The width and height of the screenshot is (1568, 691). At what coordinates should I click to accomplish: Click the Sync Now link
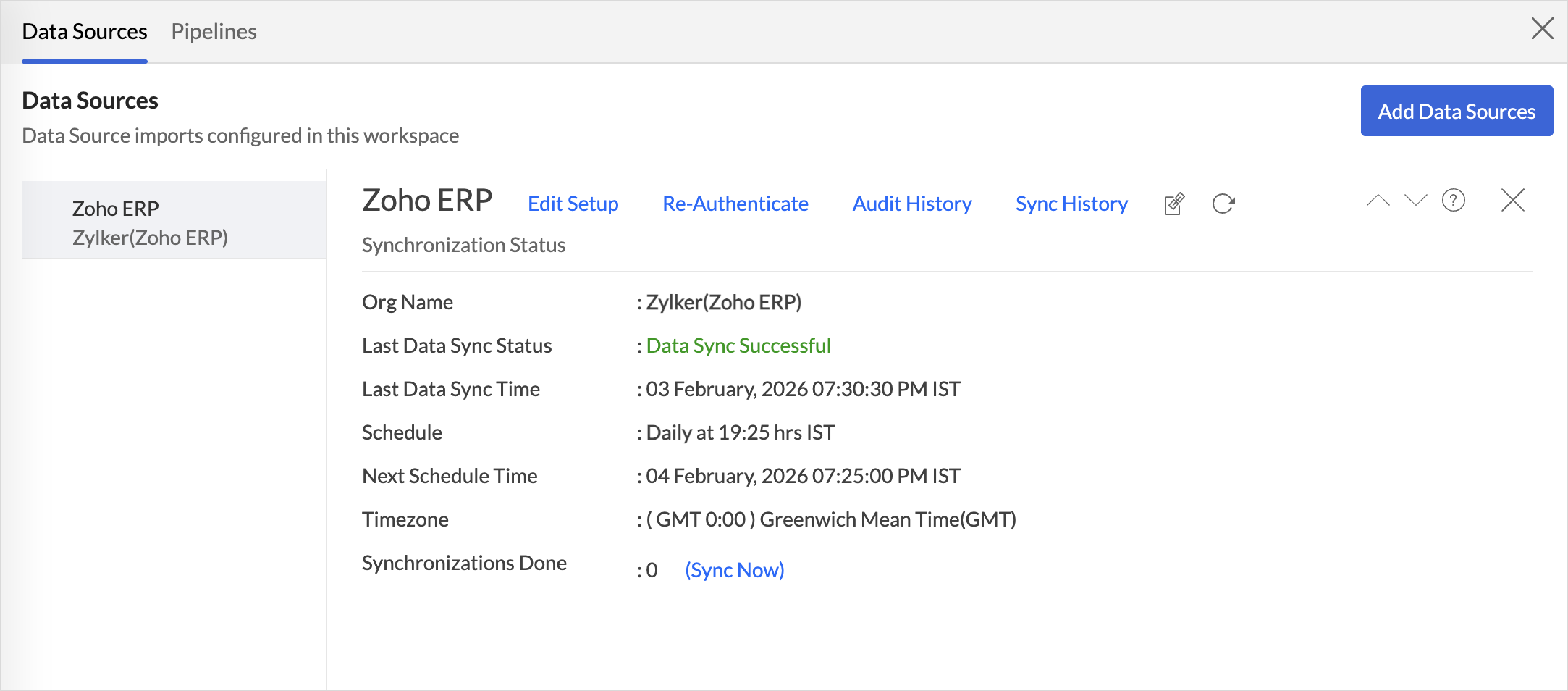(x=734, y=571)
